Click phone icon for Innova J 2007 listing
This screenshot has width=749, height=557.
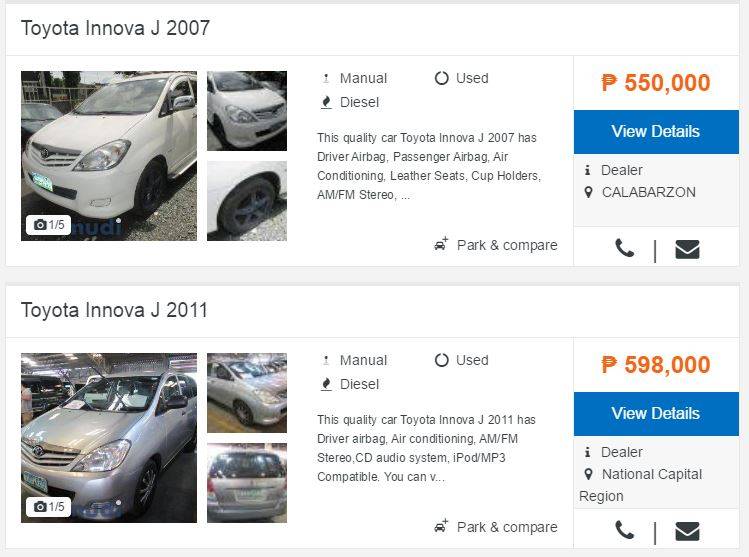click(624, 248)
